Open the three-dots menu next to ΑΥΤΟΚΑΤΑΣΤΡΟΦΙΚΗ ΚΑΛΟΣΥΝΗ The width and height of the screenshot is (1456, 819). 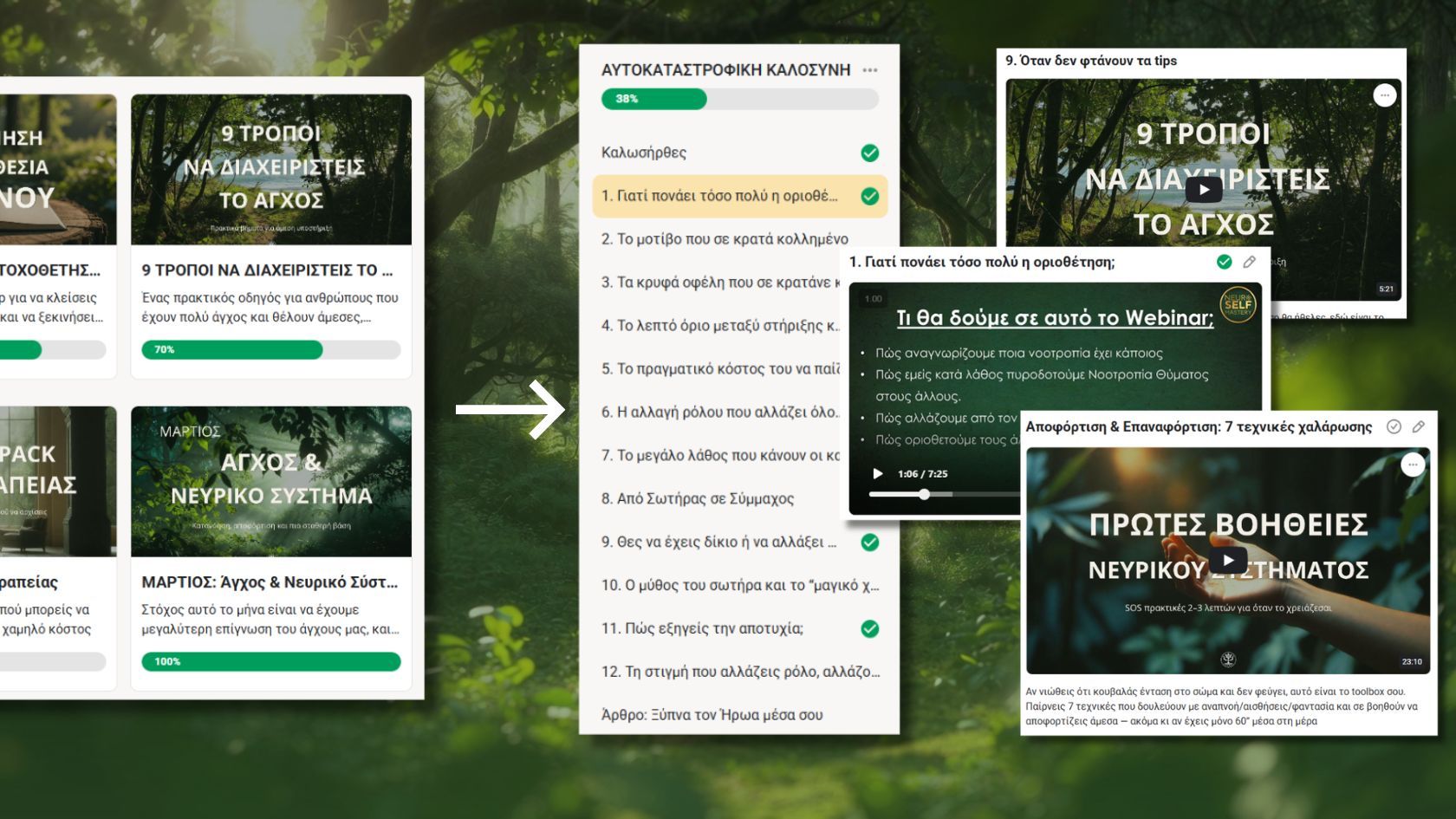(x=870, y=70)
